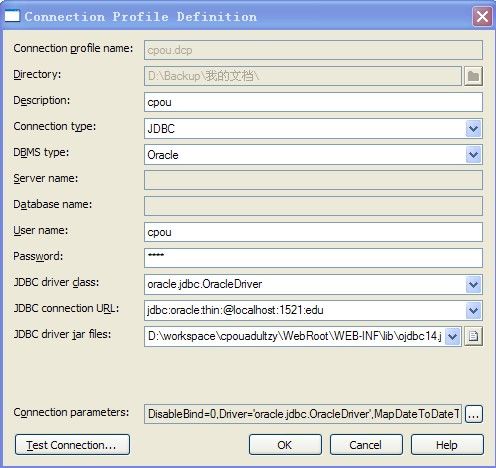Click the Cancel button
496x468 pixels.
click(366, 444)
